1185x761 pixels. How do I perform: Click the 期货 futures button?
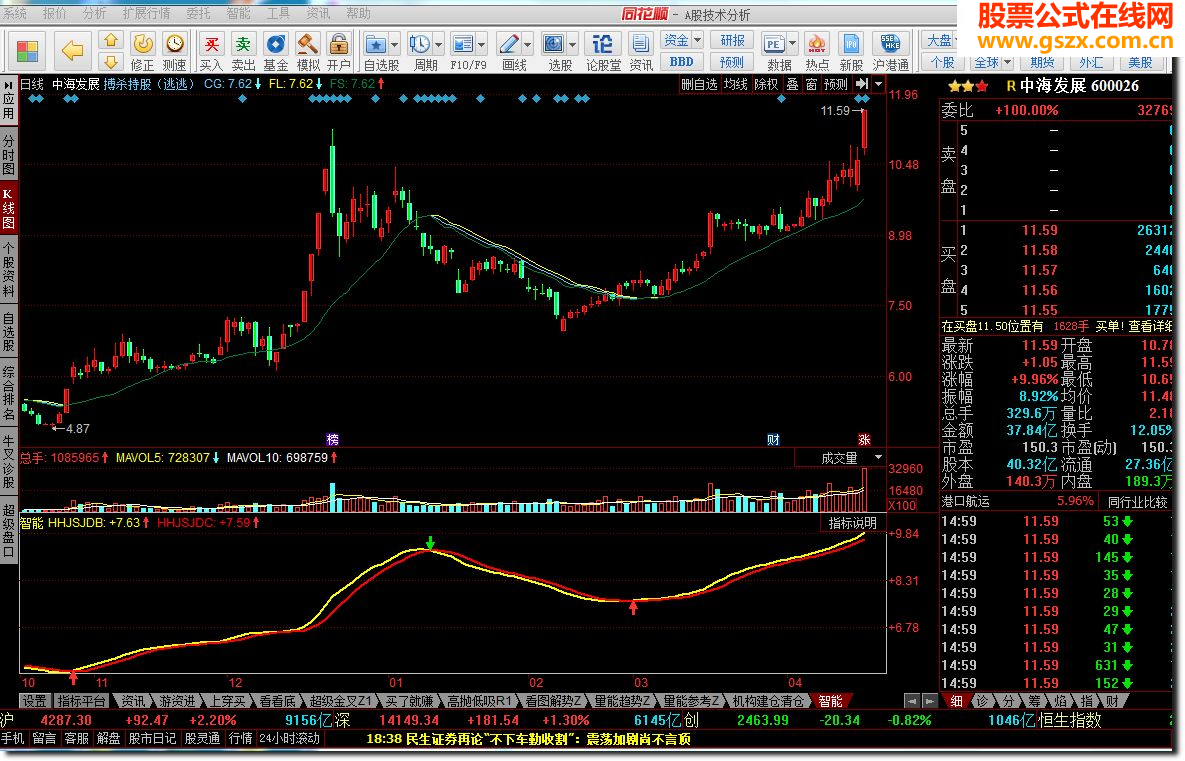point(1042,63)
